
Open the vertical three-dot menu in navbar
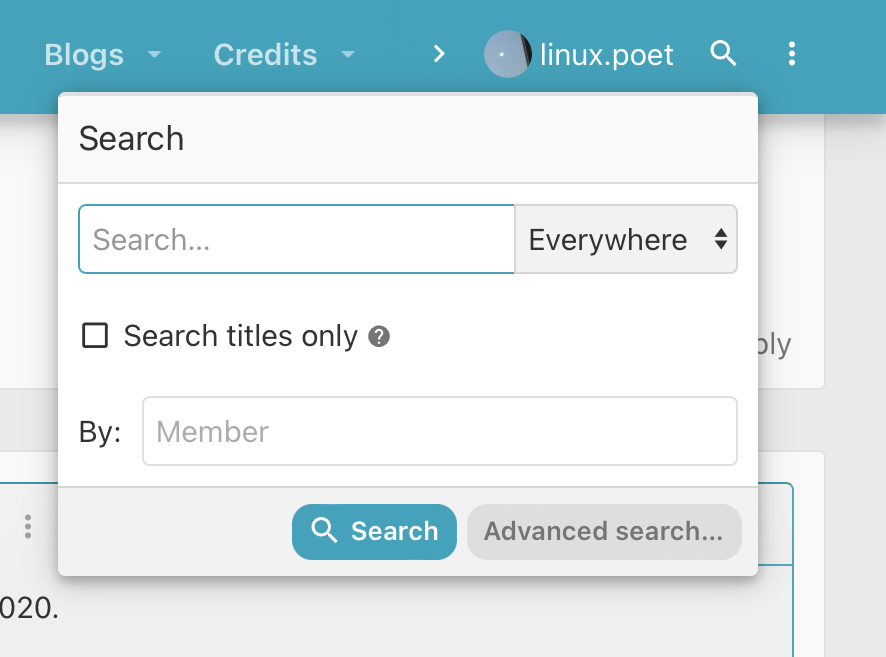point(792,54)
